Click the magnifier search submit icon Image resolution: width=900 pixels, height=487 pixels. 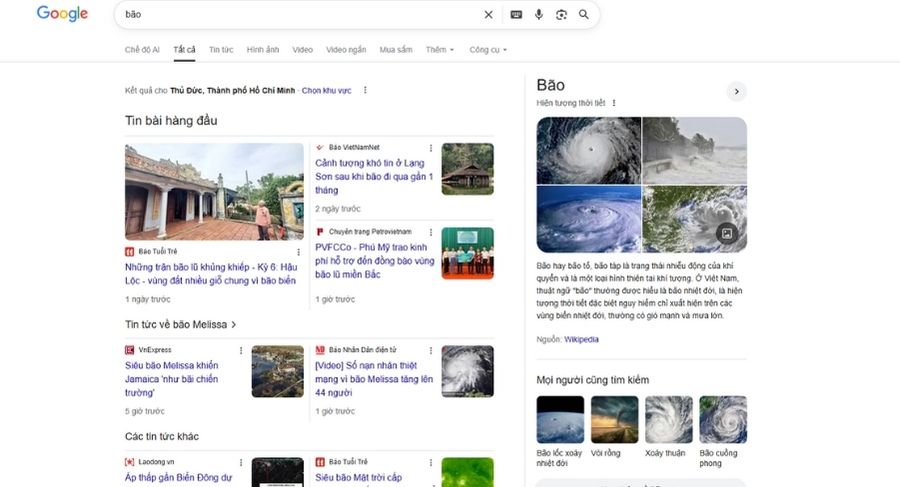(584, 14)
